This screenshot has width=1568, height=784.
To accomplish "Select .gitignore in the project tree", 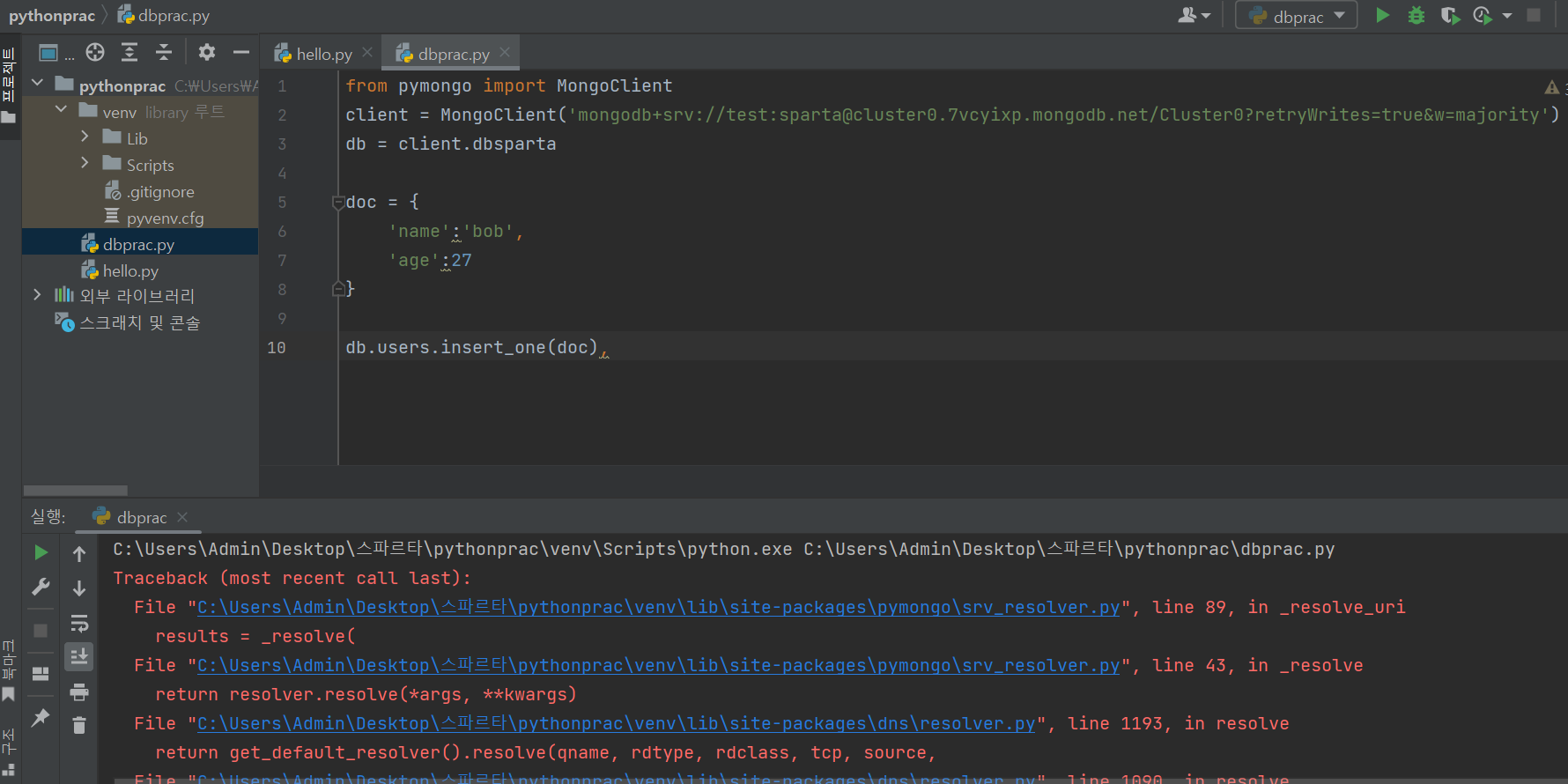I will pos(160,191).
